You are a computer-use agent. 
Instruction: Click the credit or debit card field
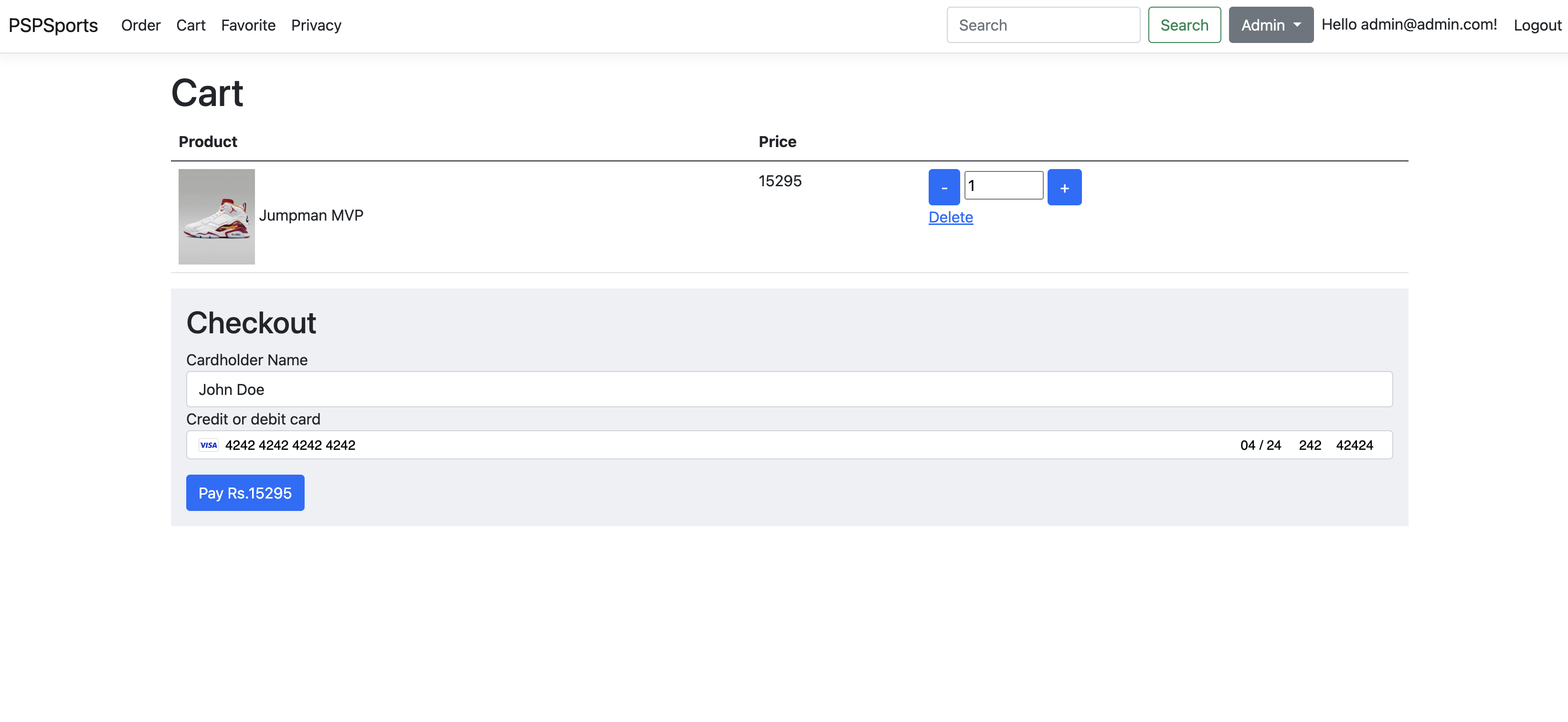click(x=788, y=444)
